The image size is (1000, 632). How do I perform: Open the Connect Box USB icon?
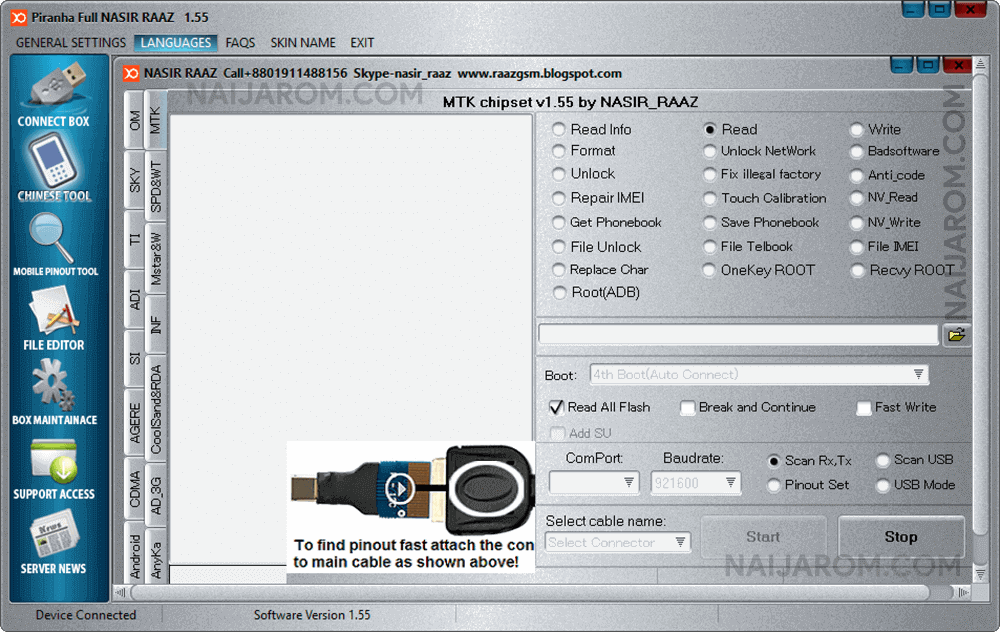click(x=56, y=84)
